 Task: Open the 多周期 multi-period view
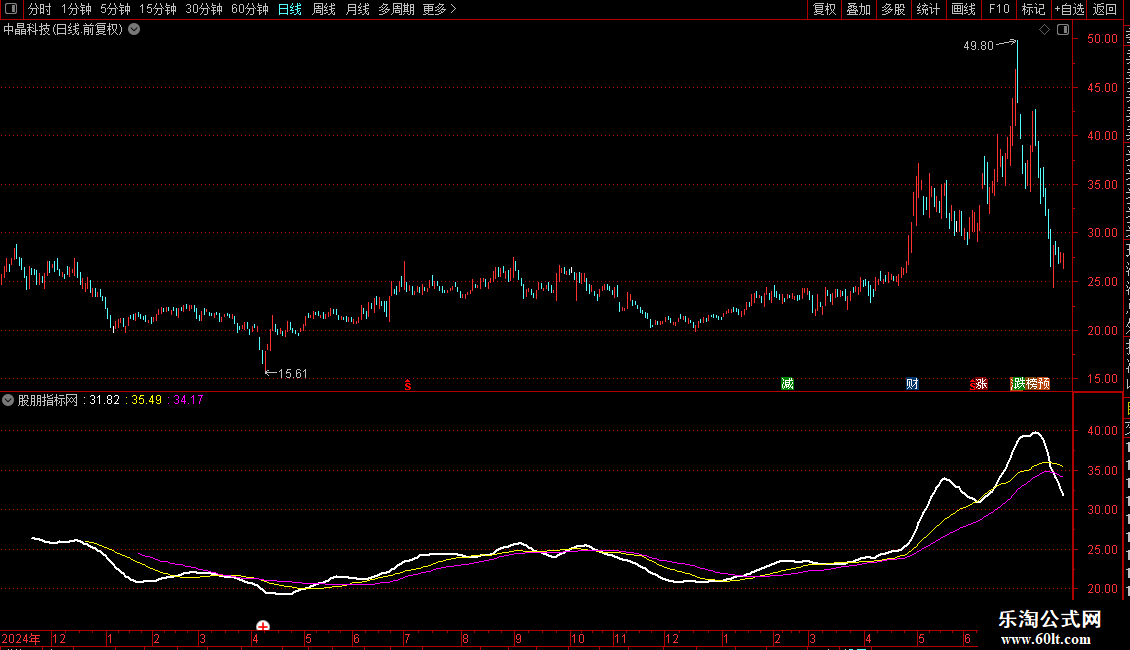[396, 9]
